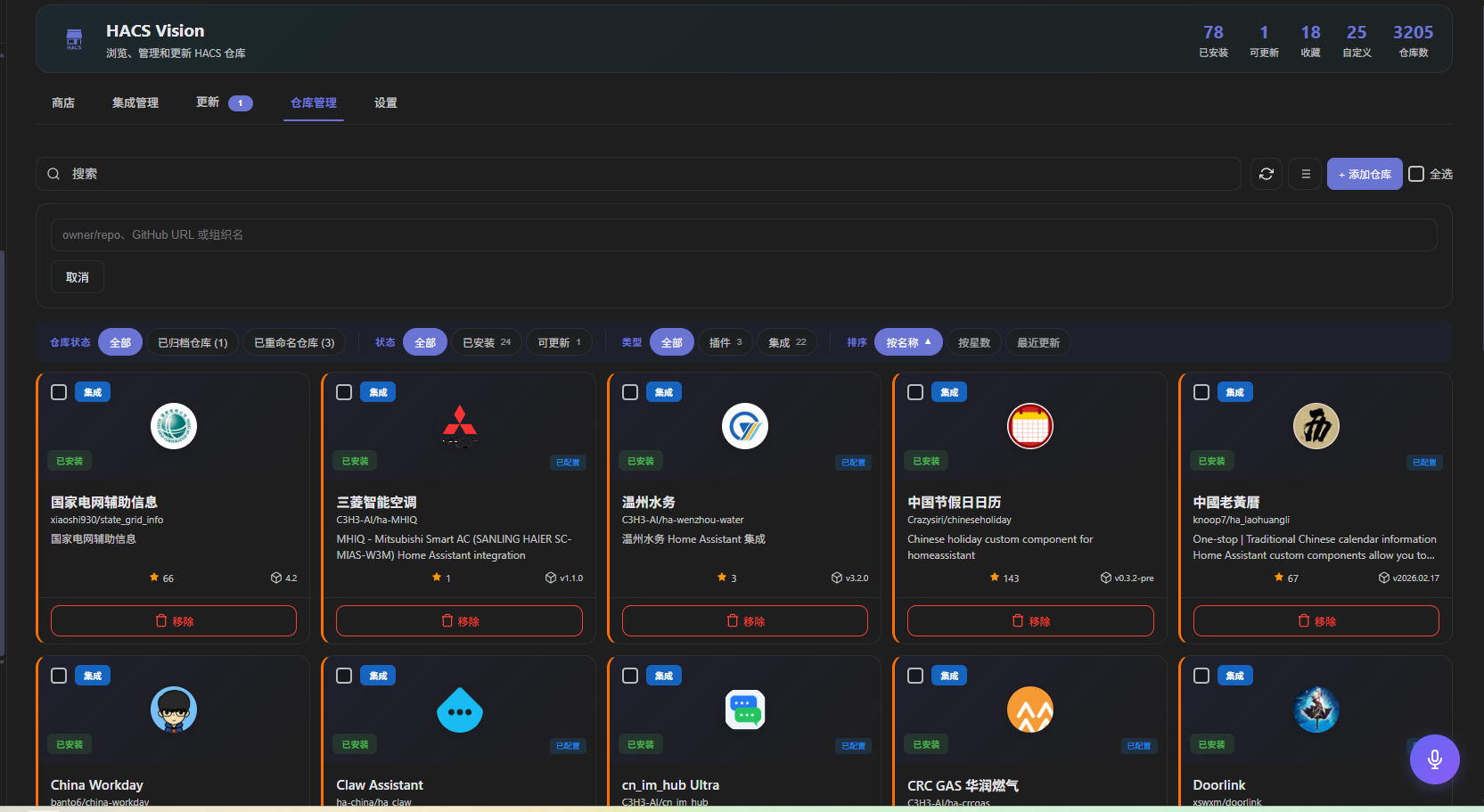The image size is (1484, 812).
Task: Remove 中国节假日日历 with 移除 button
Action: tap(1030, 620)
